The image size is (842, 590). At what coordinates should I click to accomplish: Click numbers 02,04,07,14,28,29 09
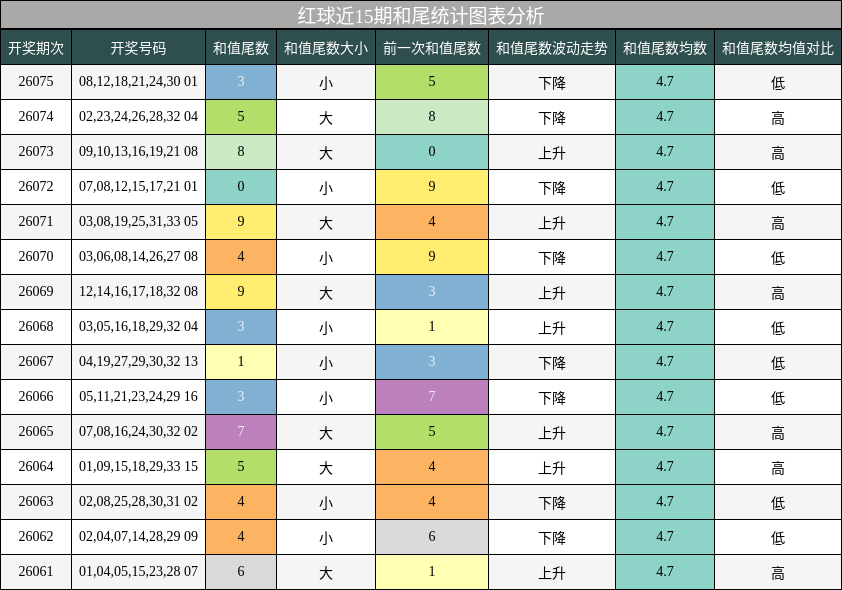[x=139, y=536]
